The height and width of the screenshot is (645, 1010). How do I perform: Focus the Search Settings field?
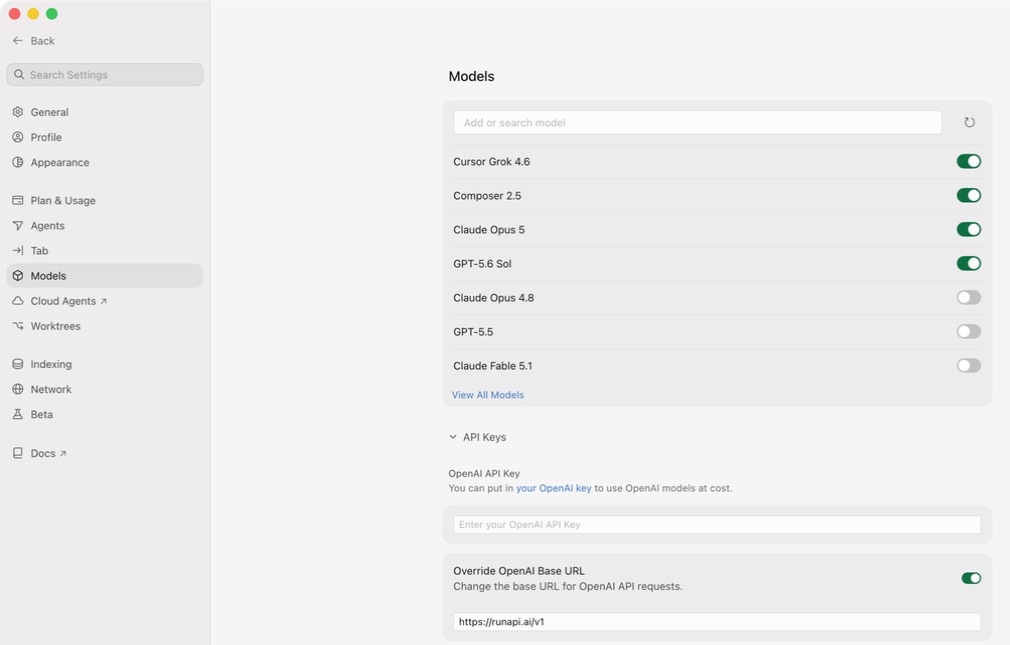(x=104, y=75)
